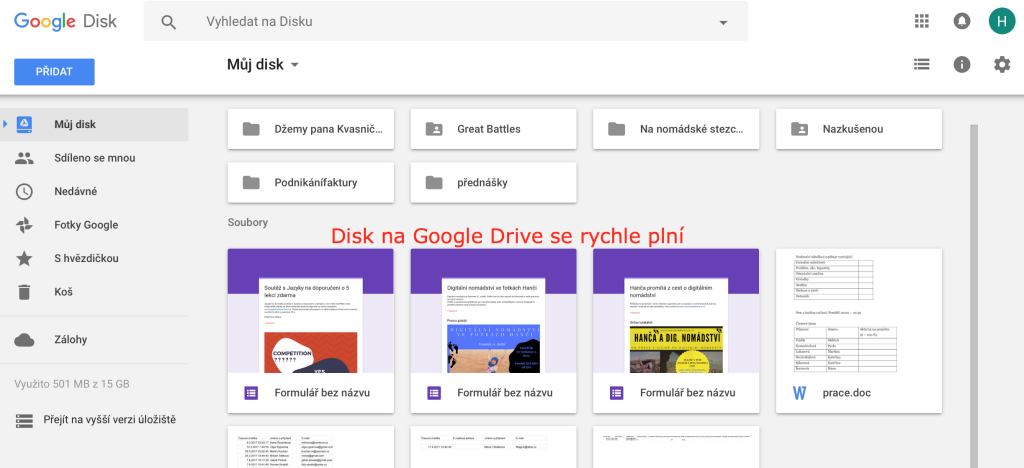
Task: Open Fotky Google section
Action: [x=94, y=225]
